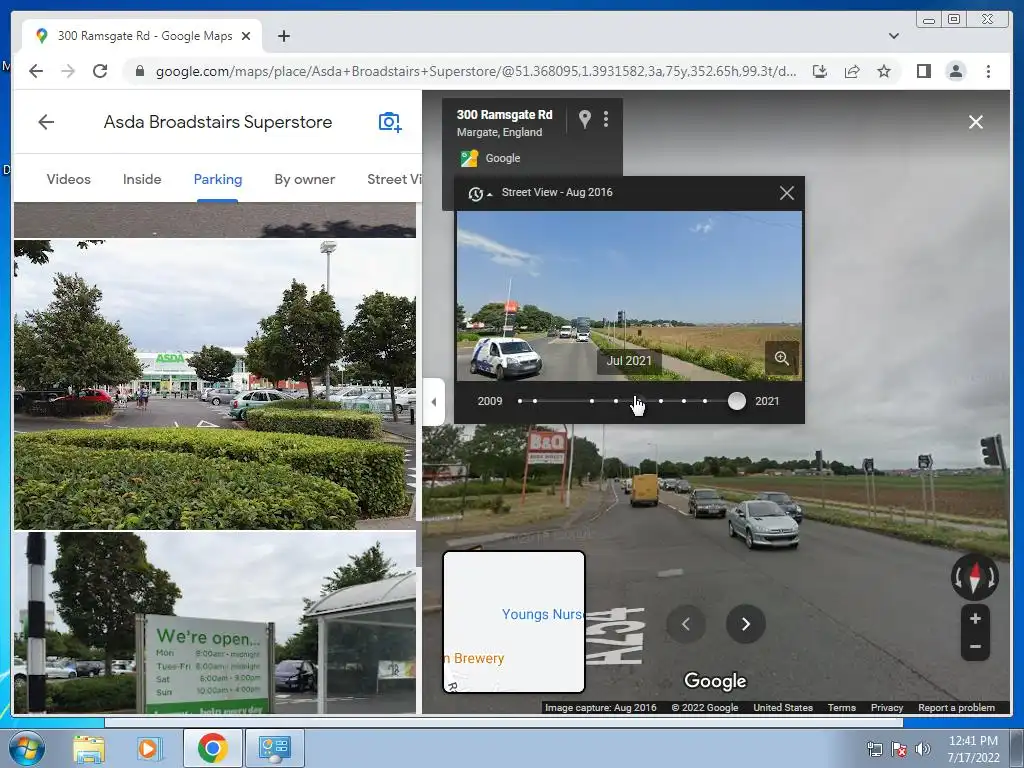The height and width of the screenshot is (768, 1024).
Task: Click the compass to reset north
Action: [x=974, y=577]
